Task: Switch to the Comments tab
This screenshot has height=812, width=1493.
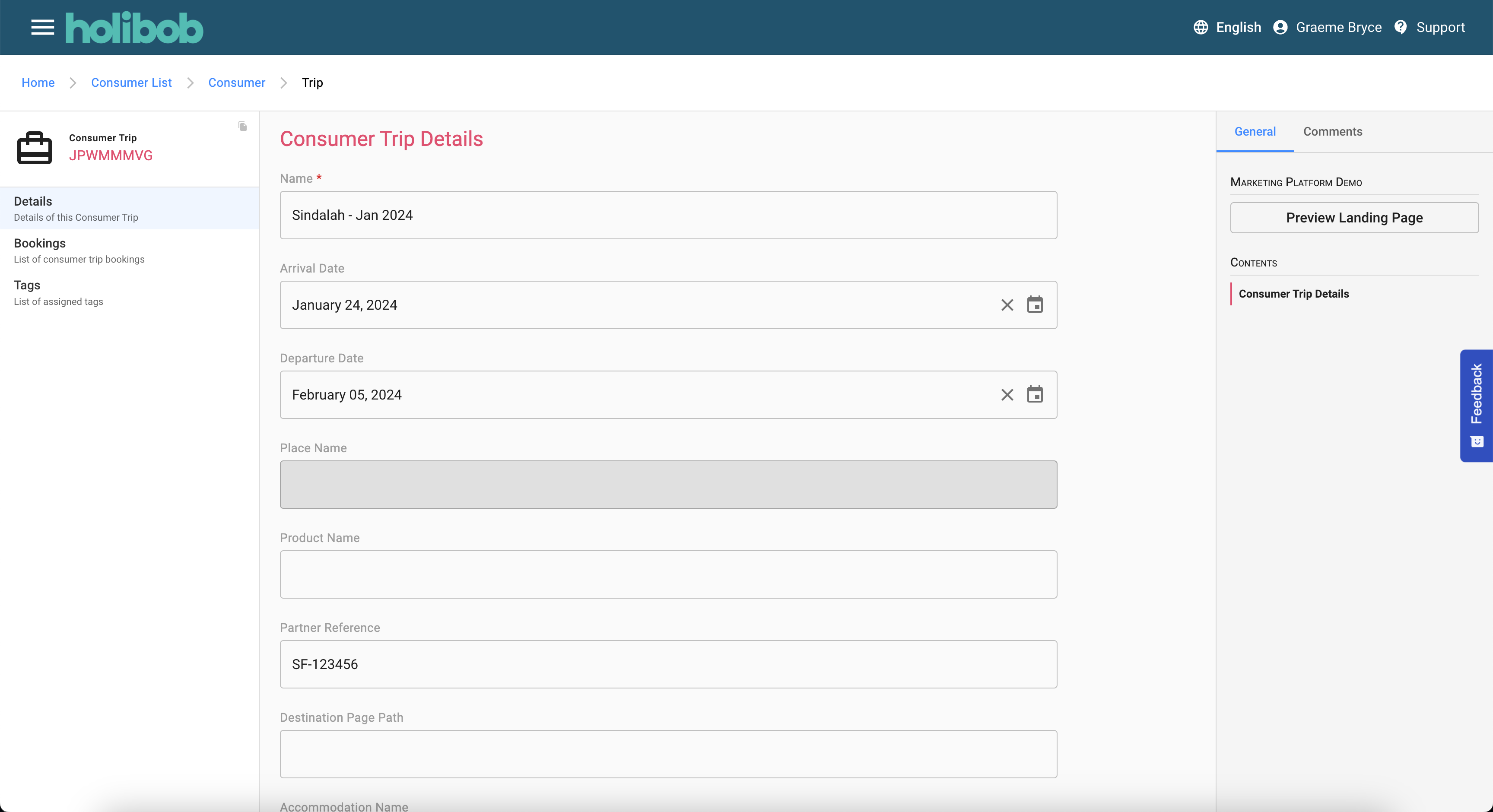Action: (x=1332, y=132)
